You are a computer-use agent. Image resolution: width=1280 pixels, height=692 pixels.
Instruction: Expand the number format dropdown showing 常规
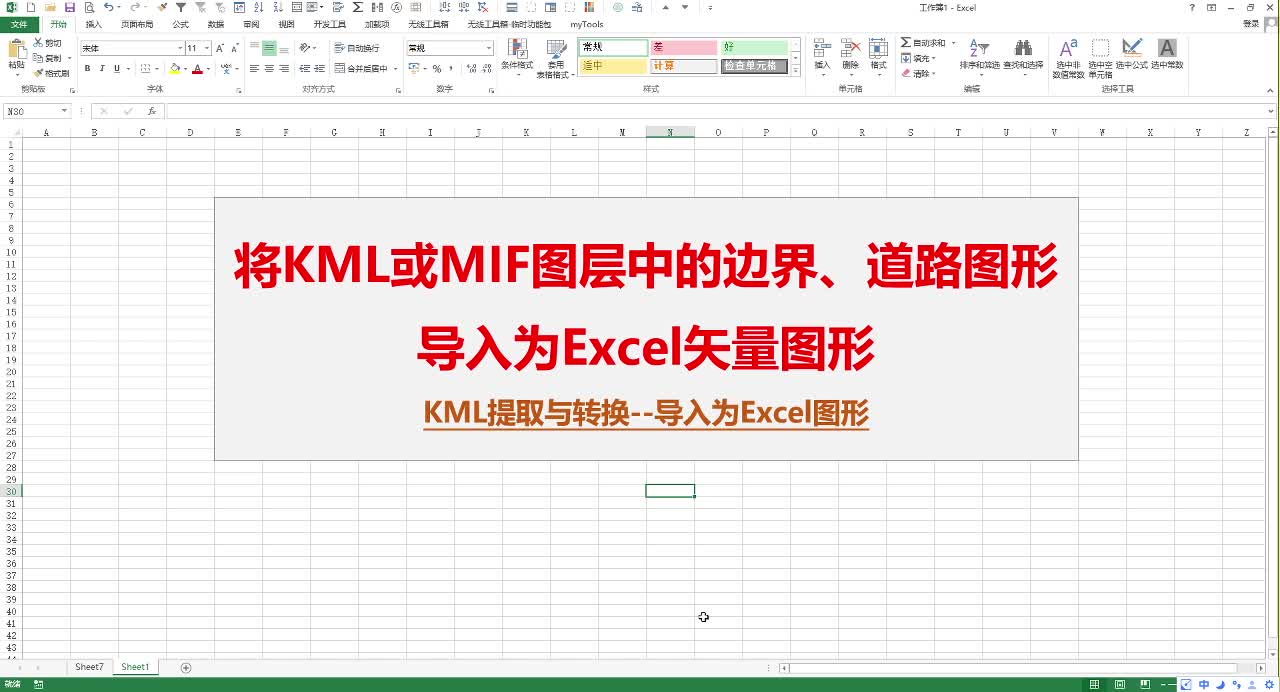[x=489, y=46]
